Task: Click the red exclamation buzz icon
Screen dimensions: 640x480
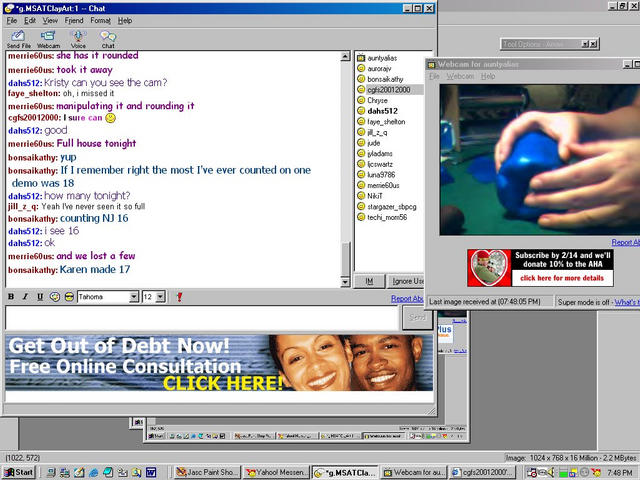Action: pos(179,297)
